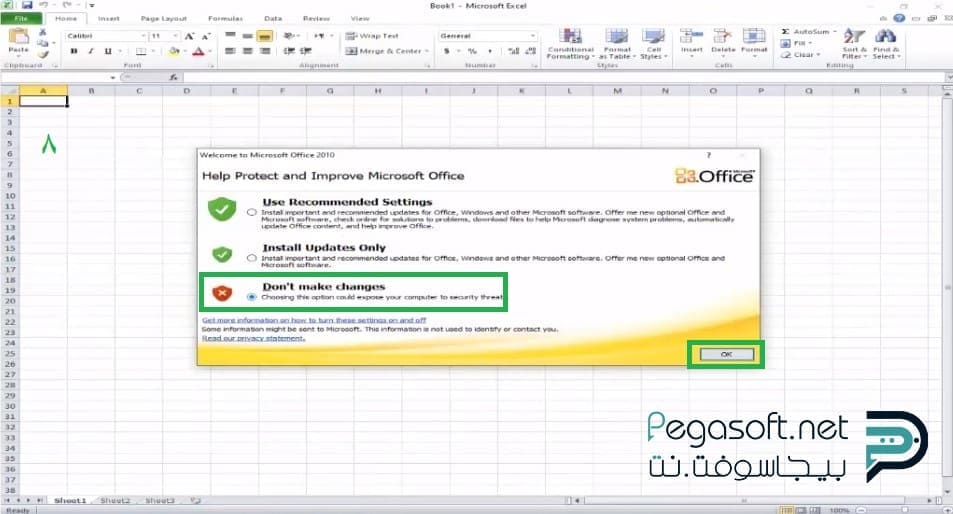Switch to the Insert ribbon tab
Screen dimensions: 953x514
coord(109,18)
